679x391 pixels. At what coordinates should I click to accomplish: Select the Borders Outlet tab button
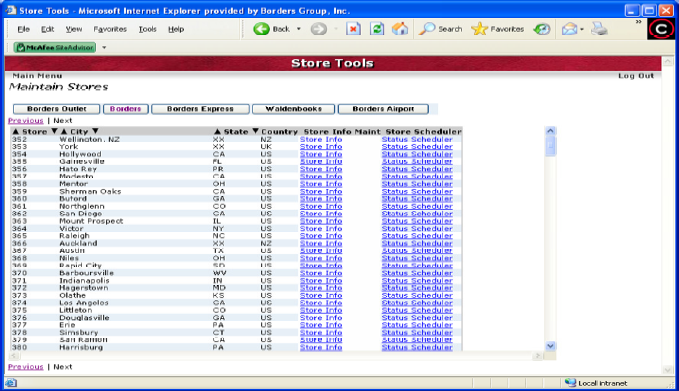(57, 109)
